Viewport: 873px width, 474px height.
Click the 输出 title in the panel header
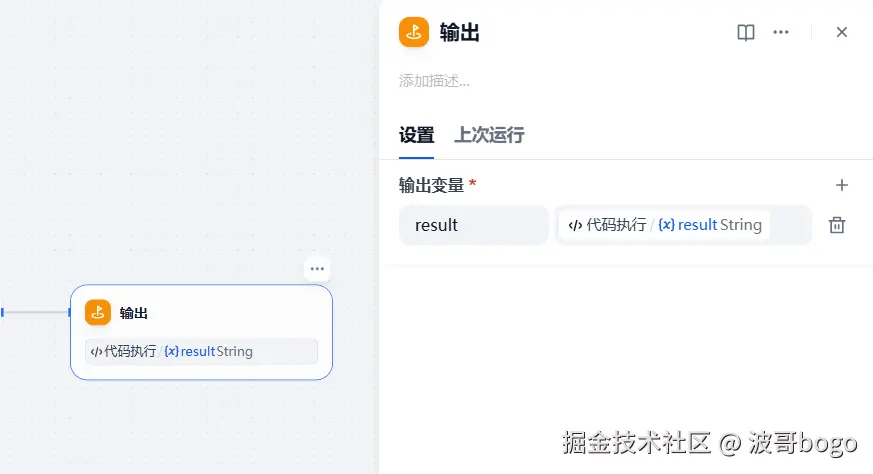click(460, 32)
